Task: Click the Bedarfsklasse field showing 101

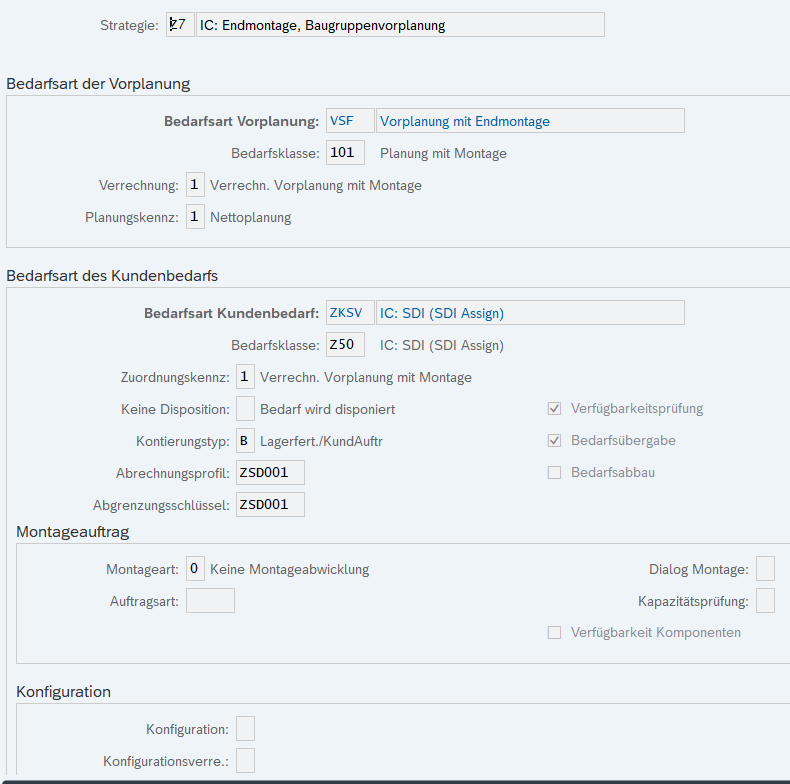Action: (x=345, y=153)
